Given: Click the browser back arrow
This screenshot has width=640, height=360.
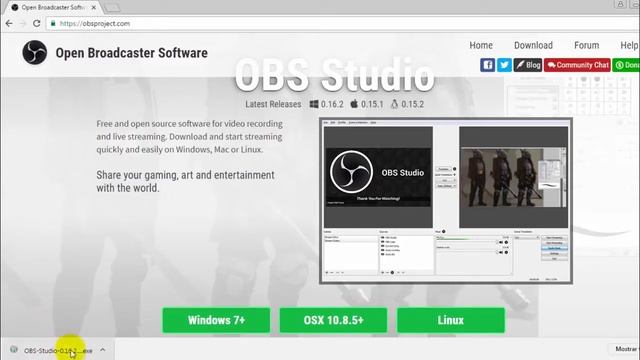Looking at the screenshot, I should click(9, 24).
